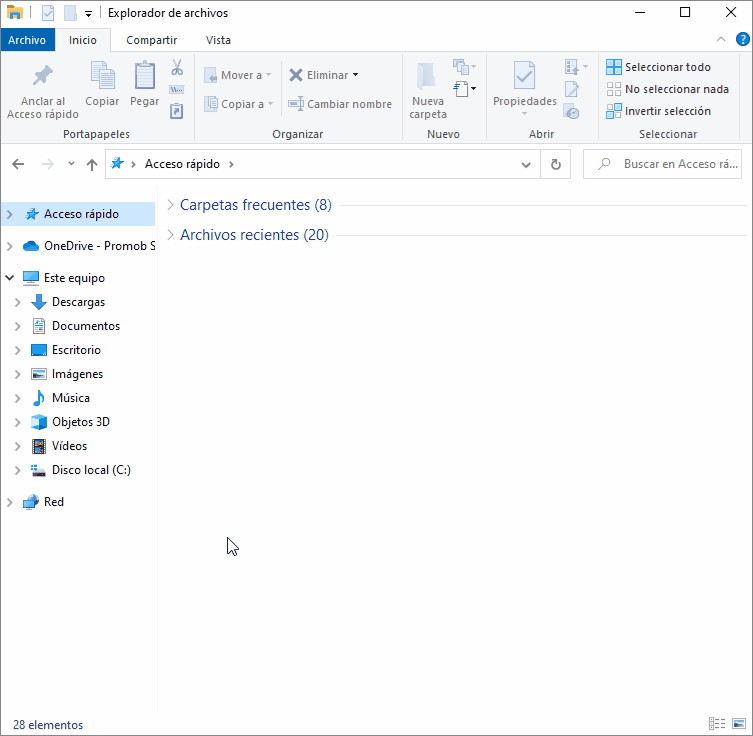Click the Pegar clipboard icon
753x736 pixels.
[145, 75]
